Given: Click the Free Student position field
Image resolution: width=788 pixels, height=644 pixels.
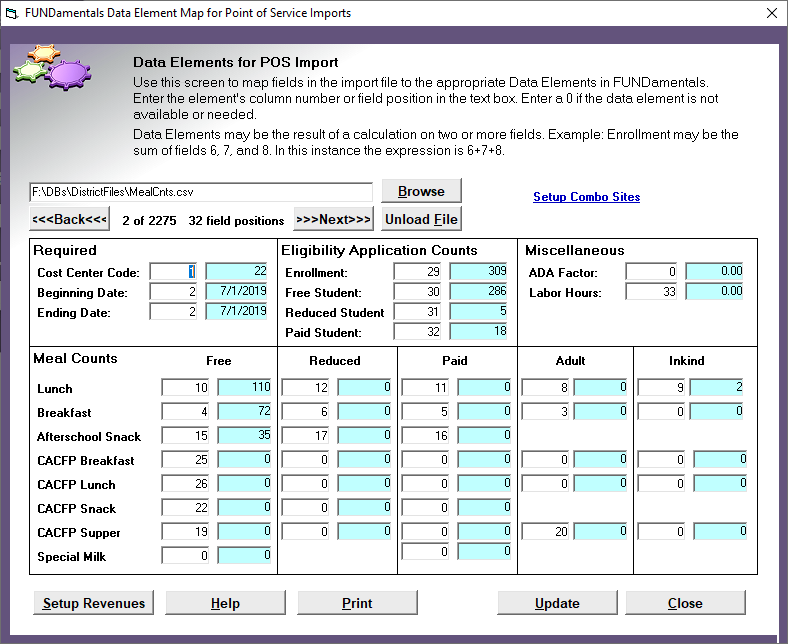Looking at the screenshot, I should tap(417, 292).
